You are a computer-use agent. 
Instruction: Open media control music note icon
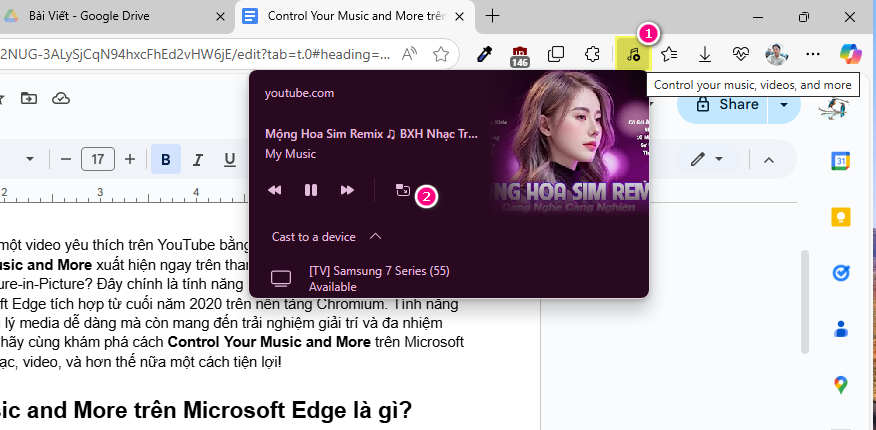(x=633, y=54)
